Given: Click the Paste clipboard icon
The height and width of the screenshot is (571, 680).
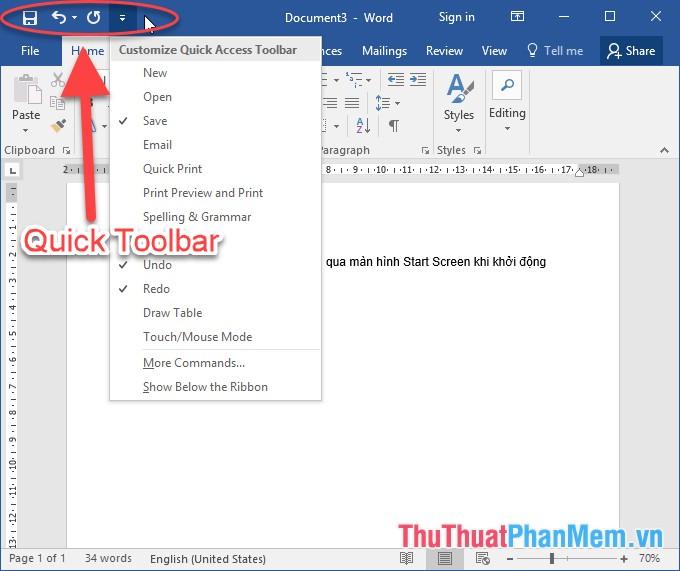Looking at the screenshot, I should 27,89.
